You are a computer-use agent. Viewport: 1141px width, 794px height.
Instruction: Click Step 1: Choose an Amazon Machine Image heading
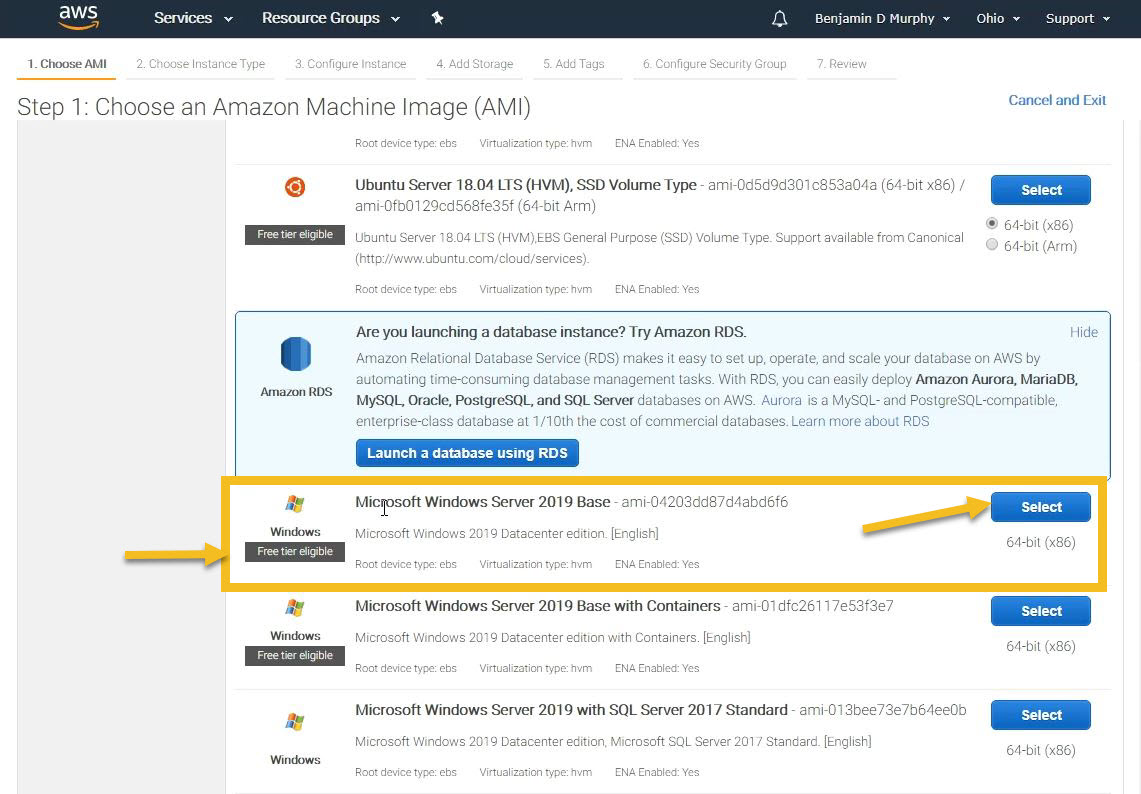pyautogui.click(x=274, y=107)
